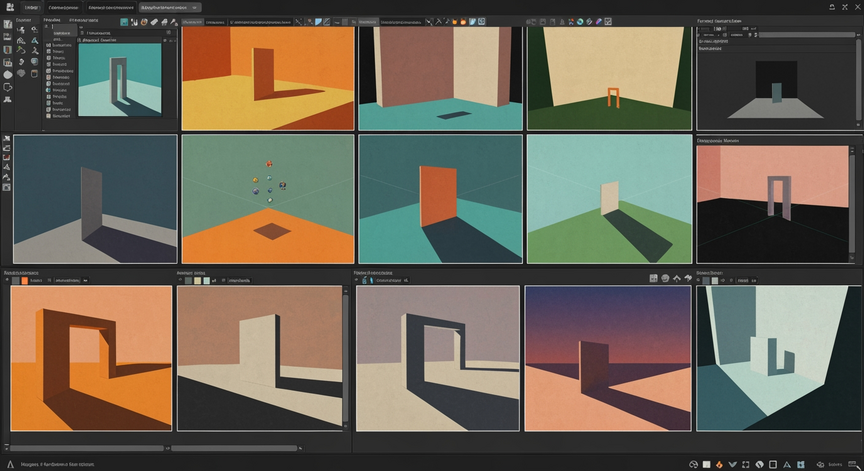The width and height of the screenshot is (864, 471).
Task: Click the vertical scrollbar in top-right properties panel
Action: [x=858, y=80]
